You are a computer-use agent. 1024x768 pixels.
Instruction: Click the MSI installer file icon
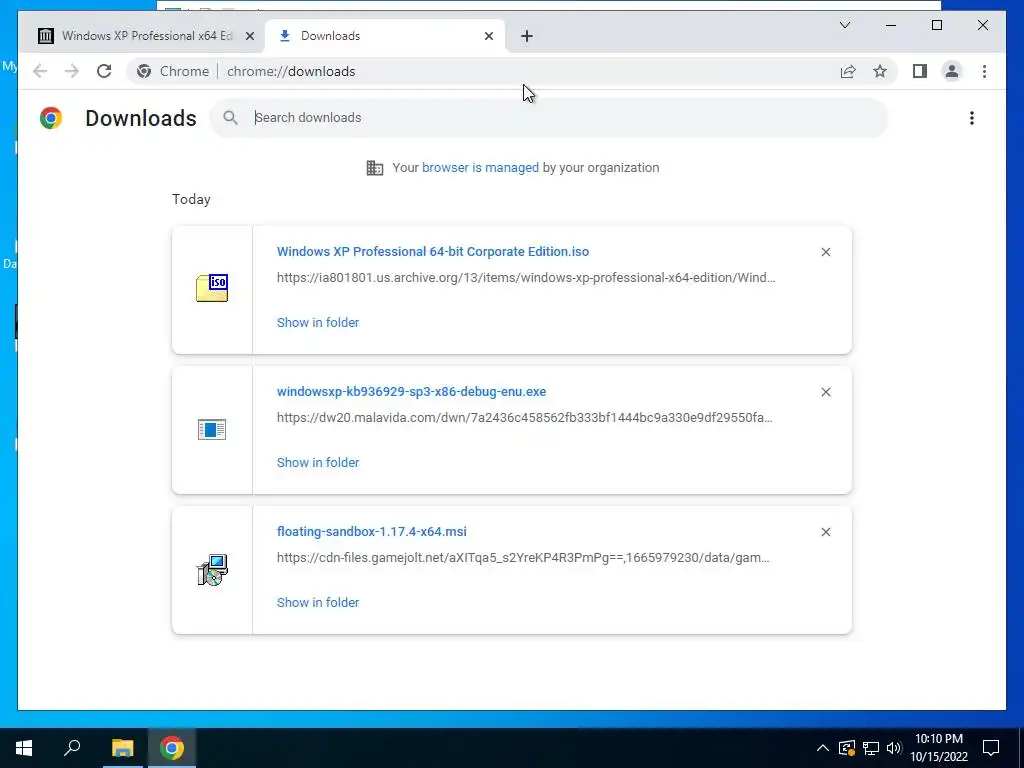212,570
